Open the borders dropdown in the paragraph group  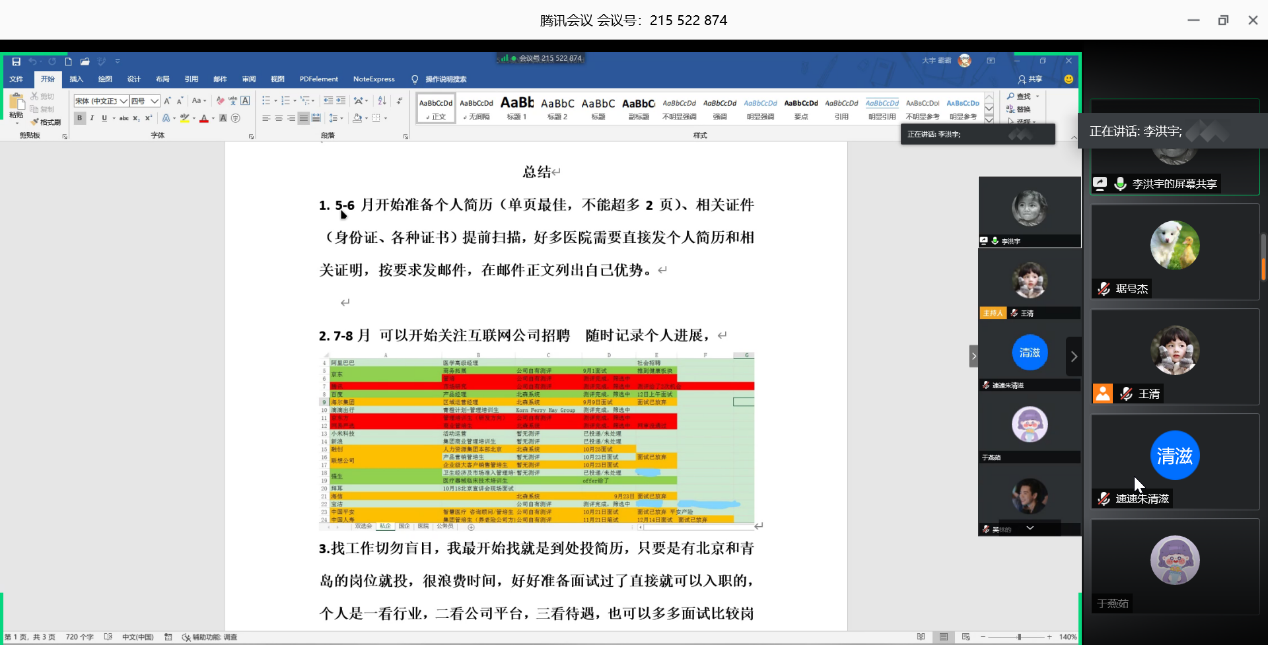(x=385, y=118)
